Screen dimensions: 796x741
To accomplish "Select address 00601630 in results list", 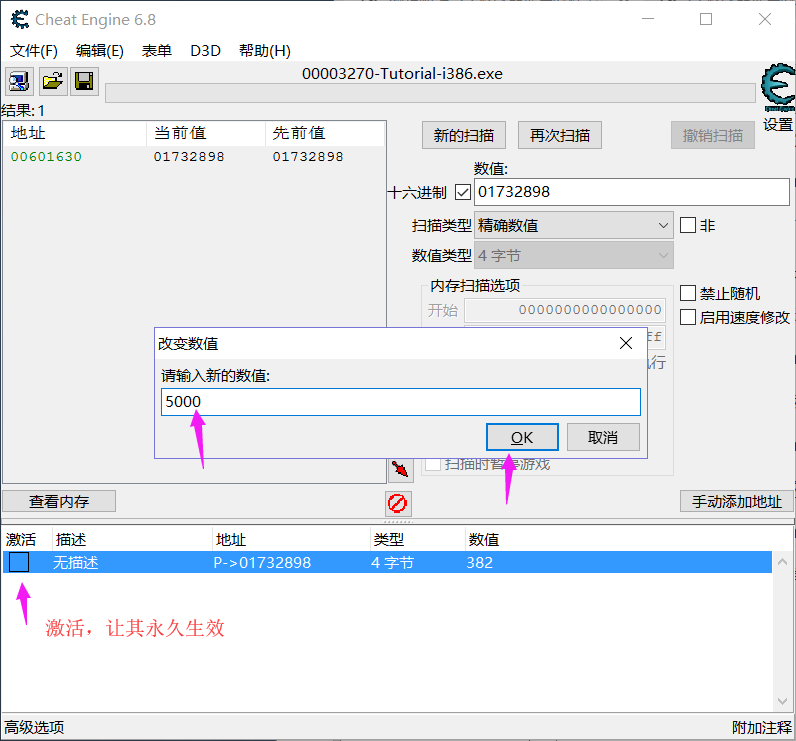I will (x=46, y=157).
